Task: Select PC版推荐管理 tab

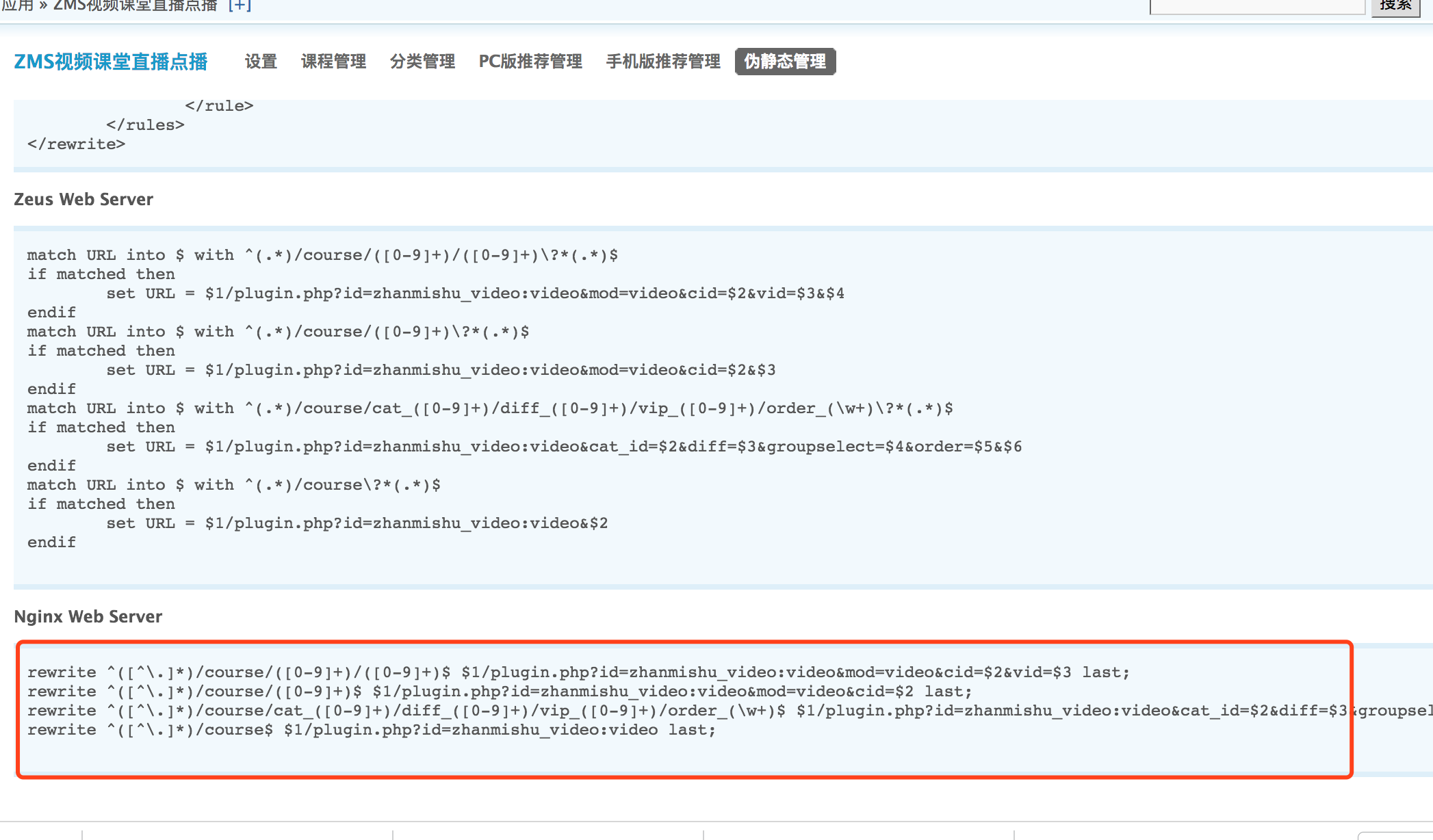Action: coord(530,62)
